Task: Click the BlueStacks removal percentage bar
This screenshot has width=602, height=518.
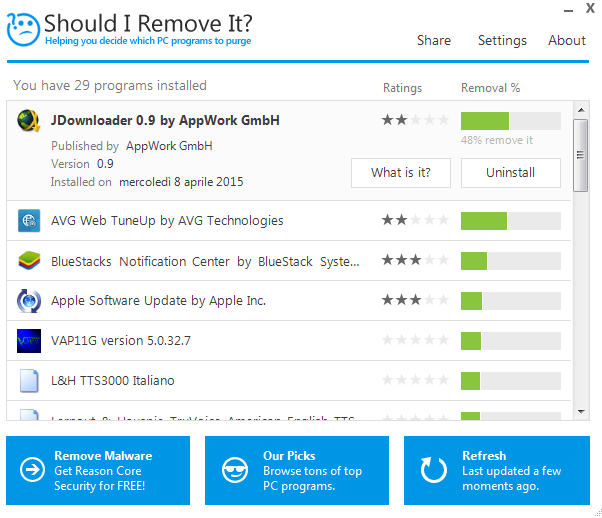Action: pyautogui.click(x=511, y=261)
